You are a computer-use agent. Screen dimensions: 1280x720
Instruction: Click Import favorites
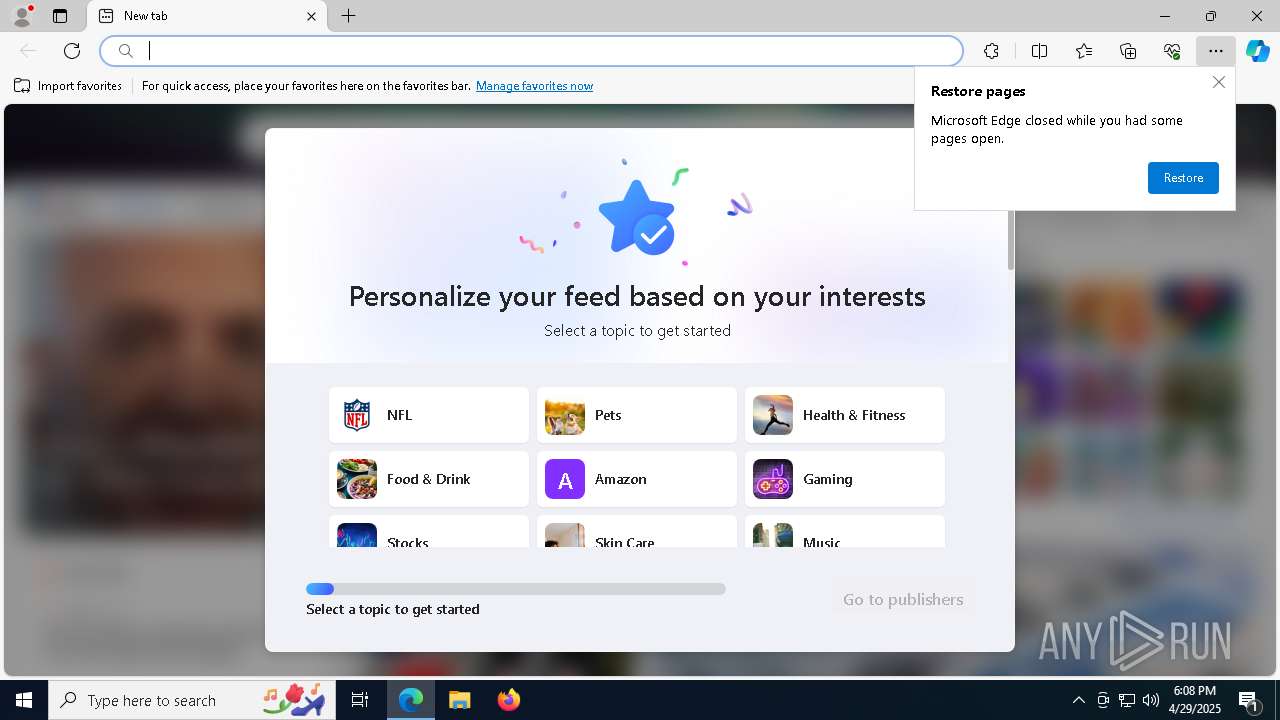pyautogui.click(x=68, y=86)
